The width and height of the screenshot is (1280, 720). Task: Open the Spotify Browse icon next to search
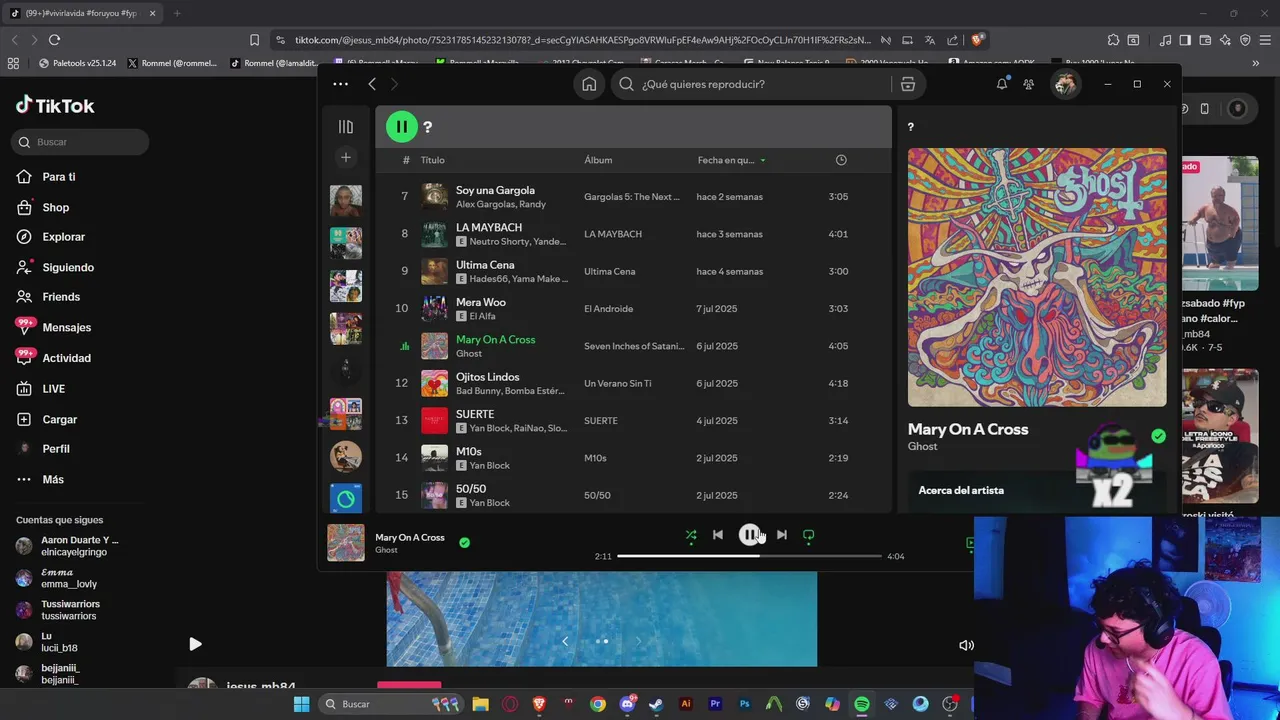coord(908,84)
